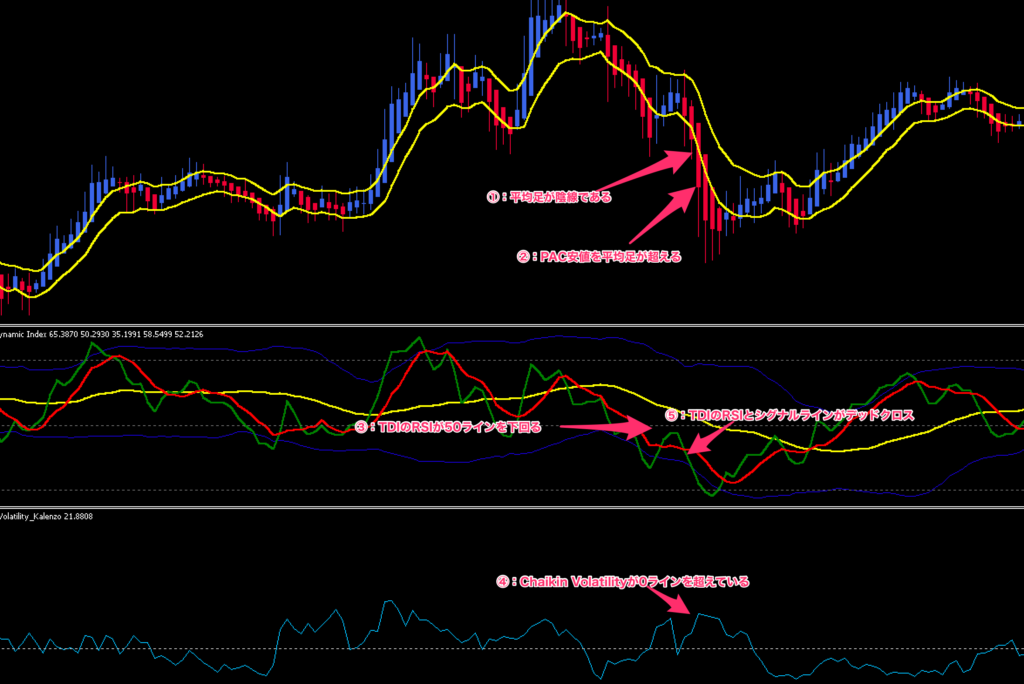Click the deepest trough of green TDI line
The image size is (1024, 684).
tap(711, 493)
